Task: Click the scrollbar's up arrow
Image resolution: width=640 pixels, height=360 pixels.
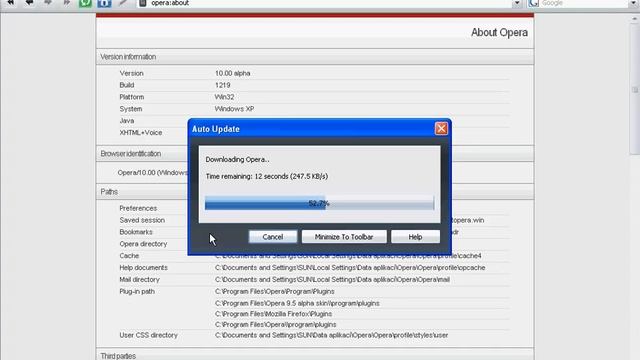Action: click(635, 19)
